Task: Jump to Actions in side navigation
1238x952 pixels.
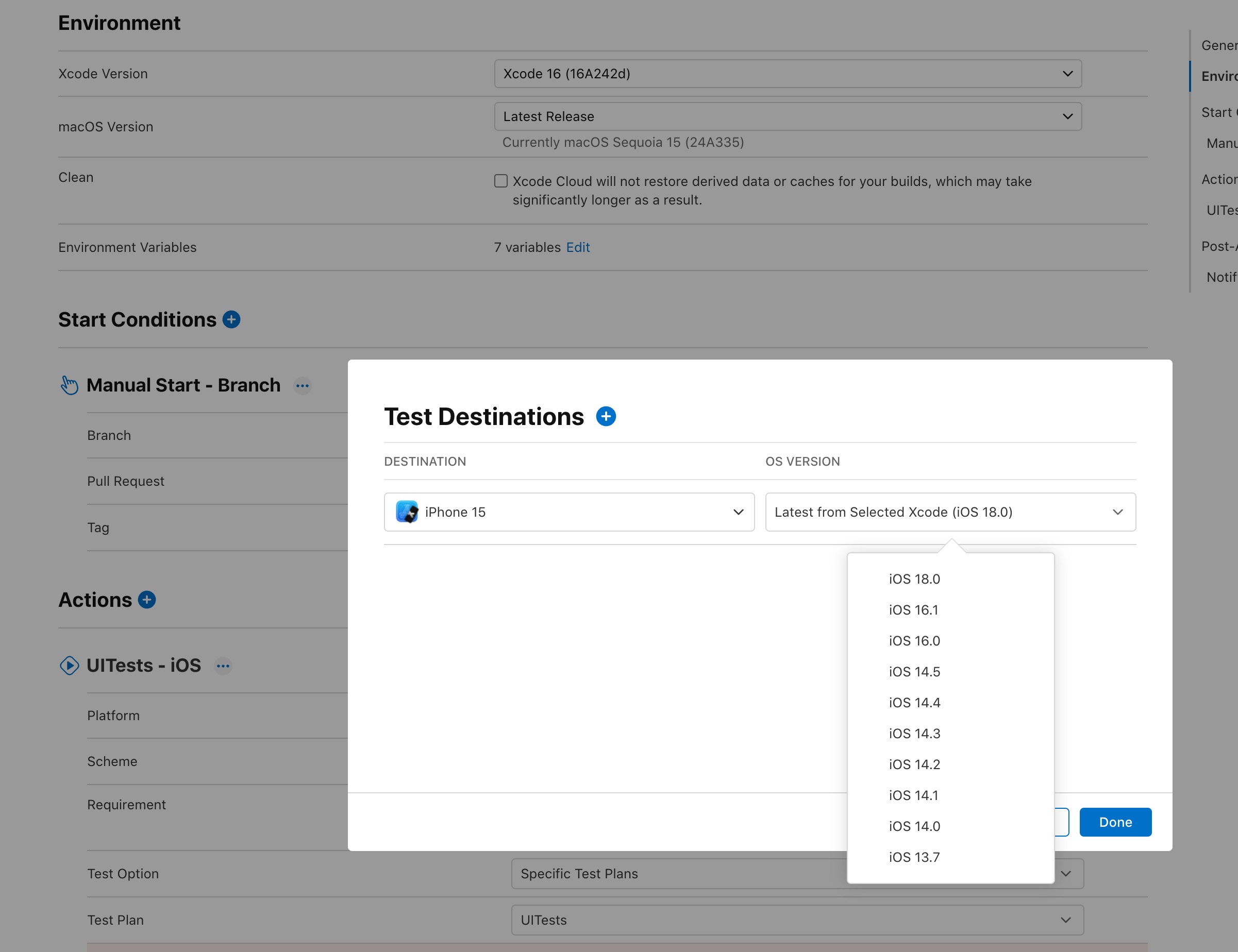Action: coord(1219,179)
